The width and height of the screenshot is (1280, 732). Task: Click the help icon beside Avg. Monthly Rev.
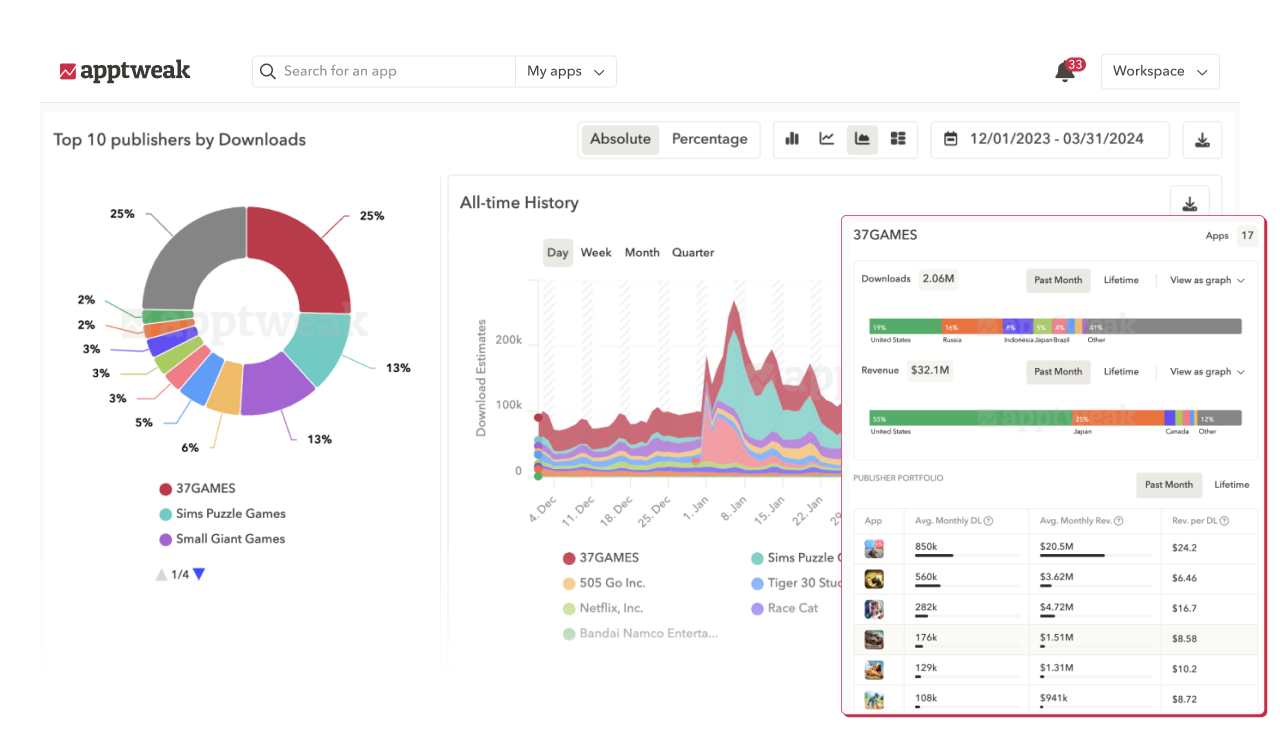1119,521
